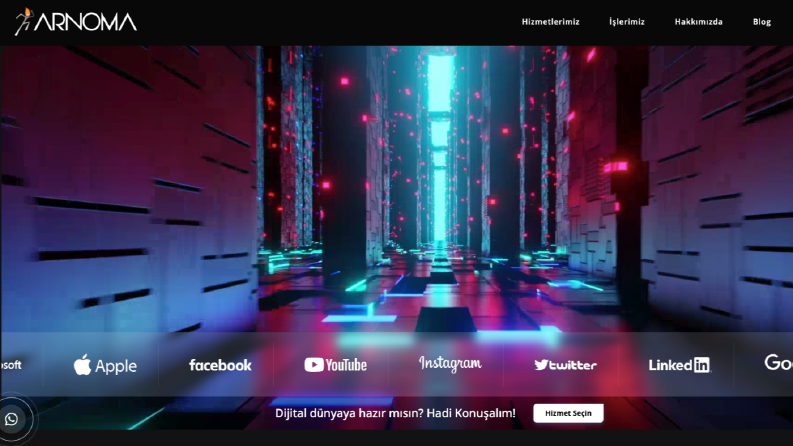
Task: Click the YouTube logo in brand strip
Action: coord(335,365)
